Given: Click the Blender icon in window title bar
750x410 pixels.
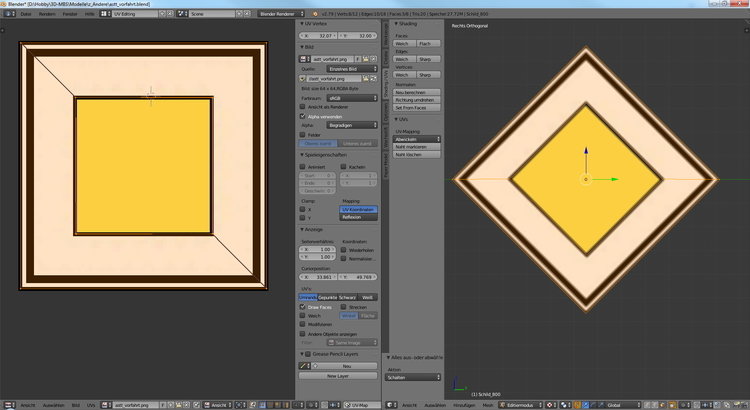Looking at the screenshot, I should point(4,4).
